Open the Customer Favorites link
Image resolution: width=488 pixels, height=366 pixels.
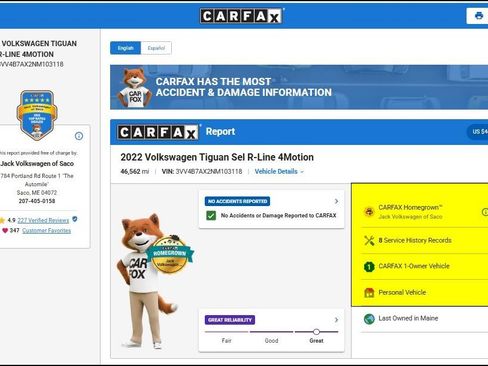click(x=46, y=231)
